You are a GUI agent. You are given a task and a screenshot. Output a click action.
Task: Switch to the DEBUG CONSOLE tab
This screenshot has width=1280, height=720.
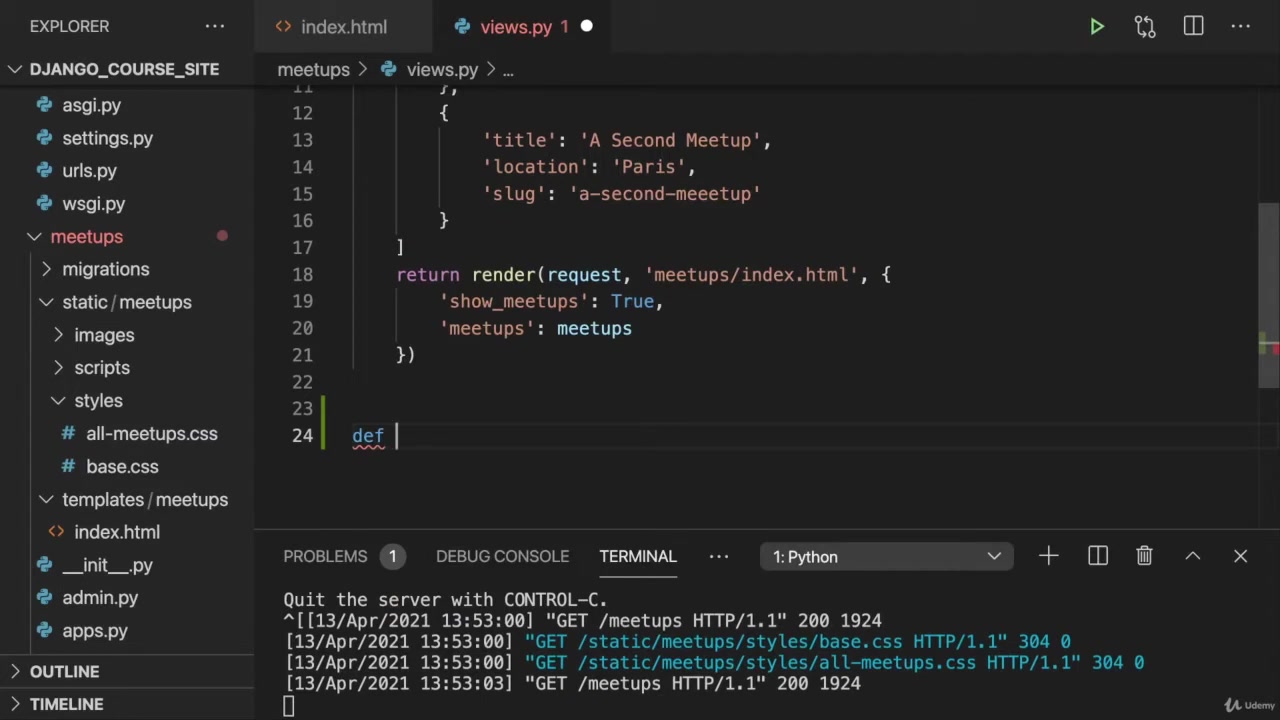(x=502, y=556)
